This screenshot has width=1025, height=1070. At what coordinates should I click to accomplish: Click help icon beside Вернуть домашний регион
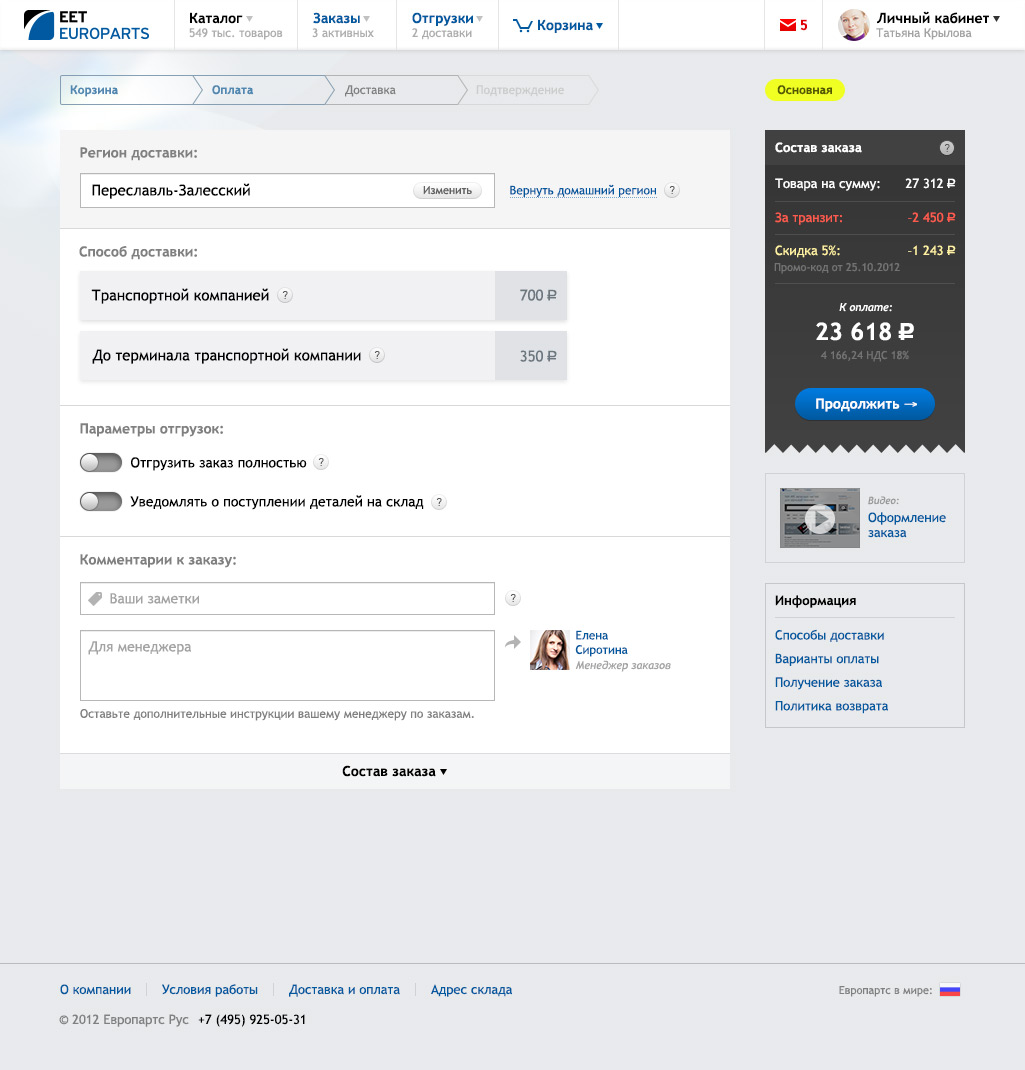click(x=672, y=191)
